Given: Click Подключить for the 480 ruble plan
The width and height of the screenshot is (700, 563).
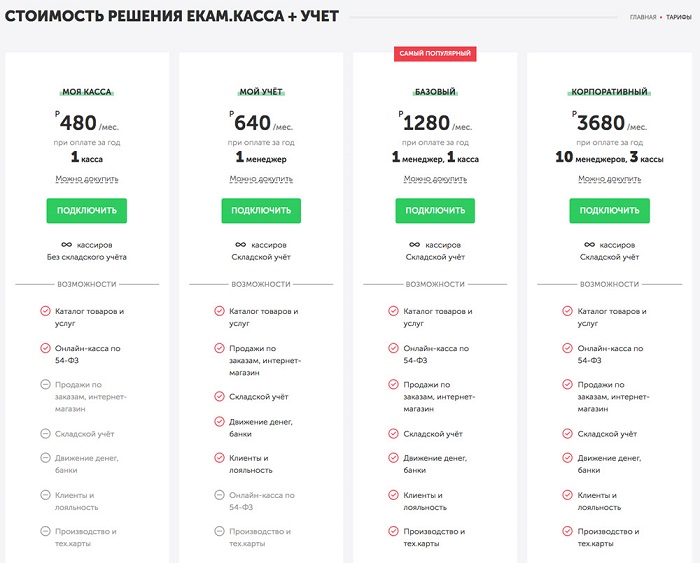Looking at the screenshot, I should click(x=87, y=211).
